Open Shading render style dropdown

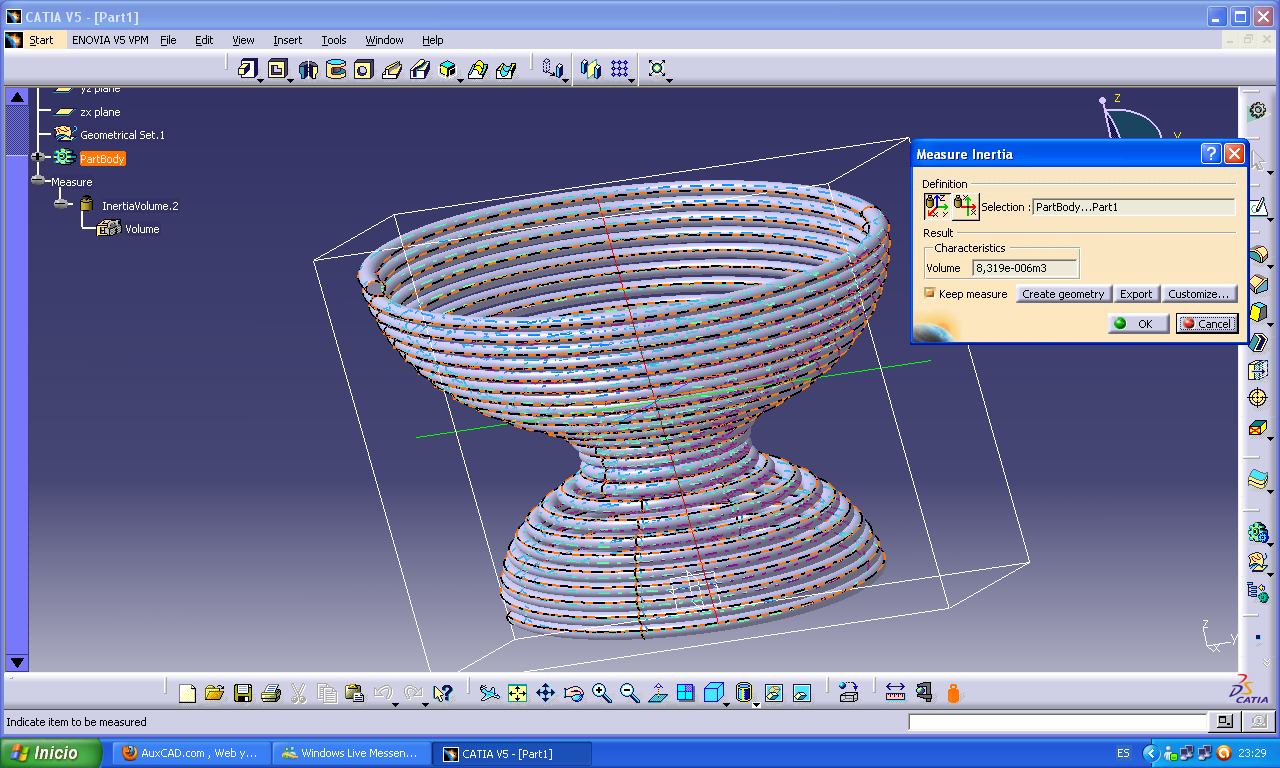[756, 703]
